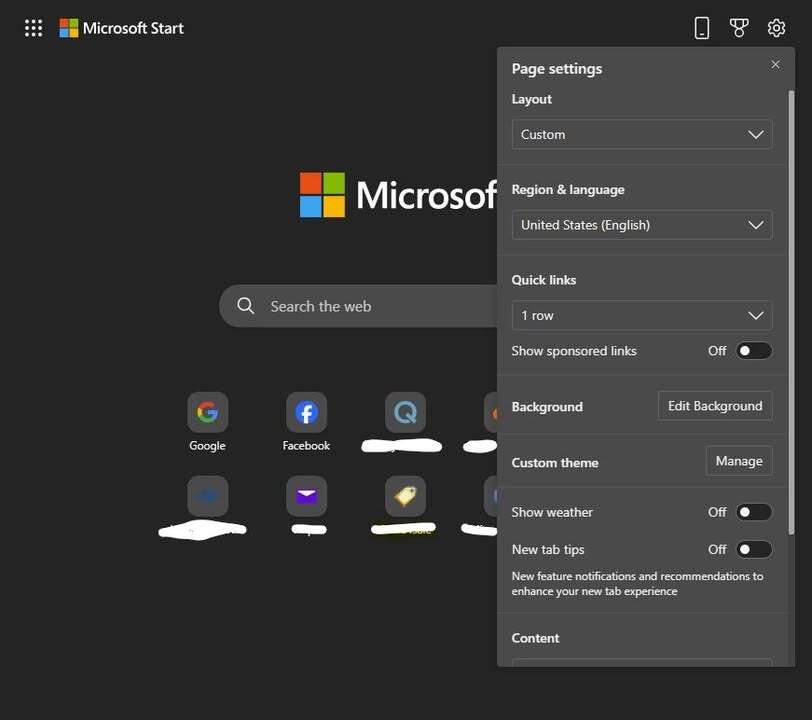Click Manage under Custom theme
812x720 pixels.
click(x=739, y=461)
